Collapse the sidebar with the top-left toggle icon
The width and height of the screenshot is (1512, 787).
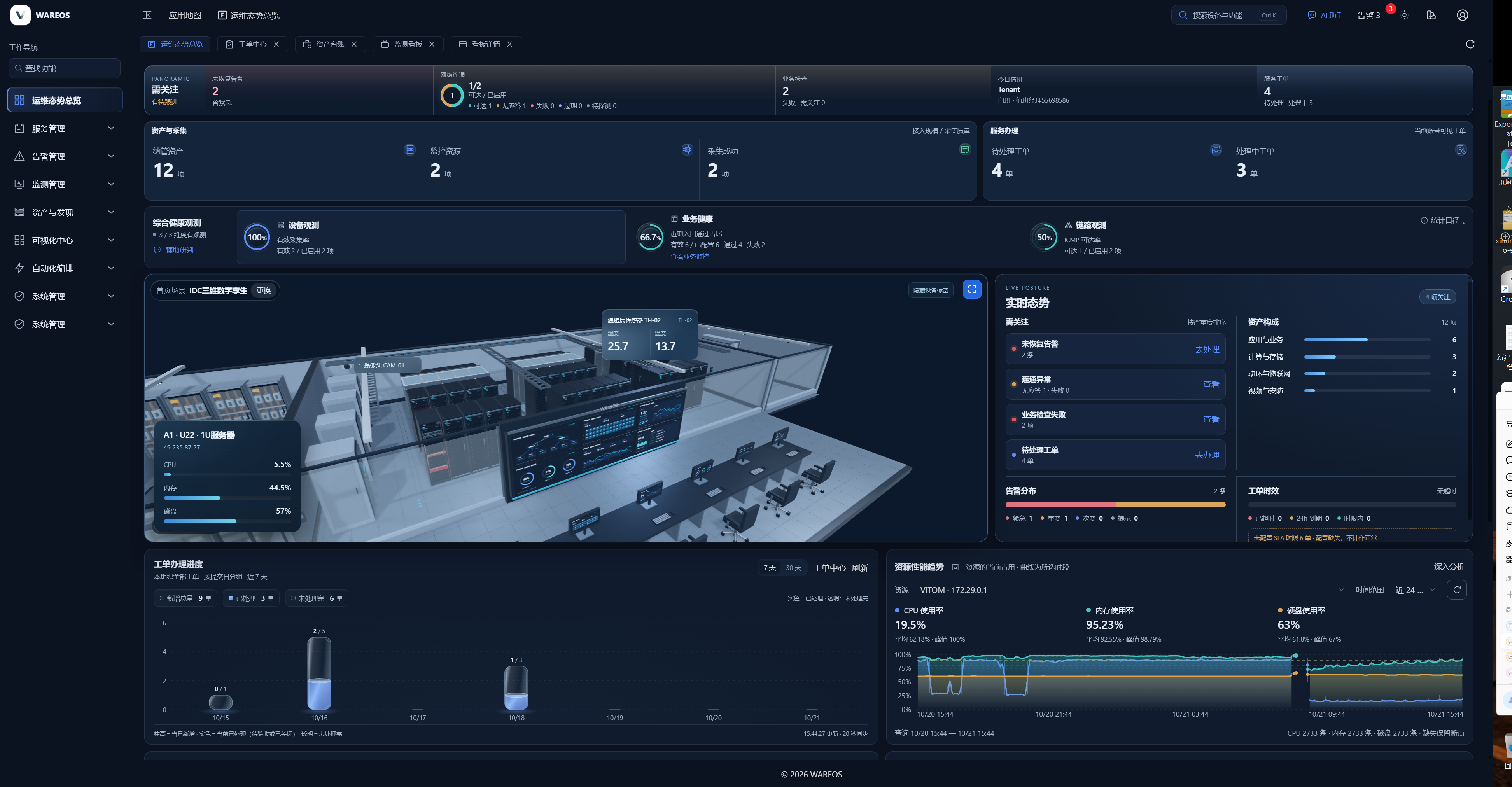pyautogui.click(x=147, y=15)
